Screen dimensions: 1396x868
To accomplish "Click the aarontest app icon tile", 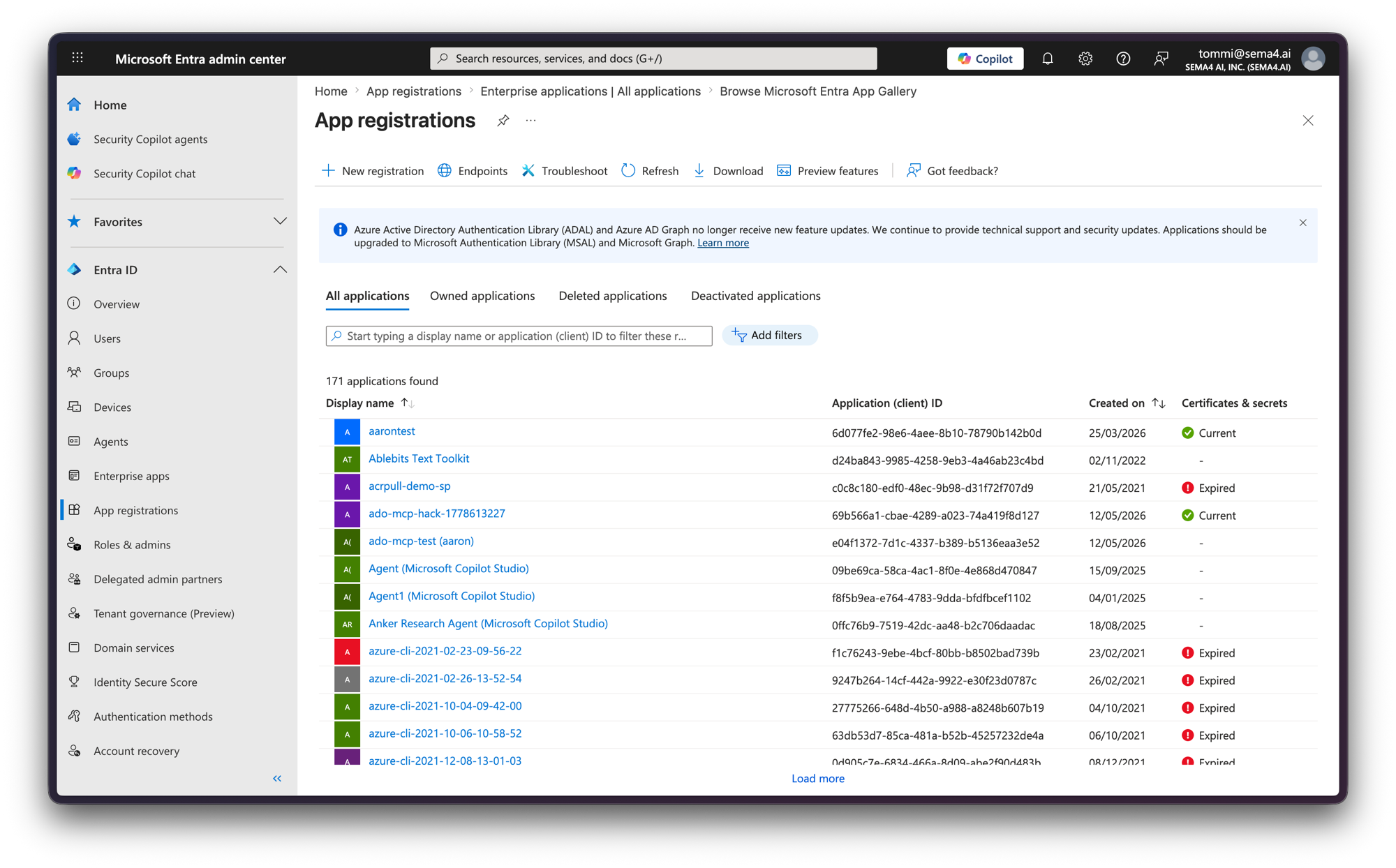I will tap(347, 432).
